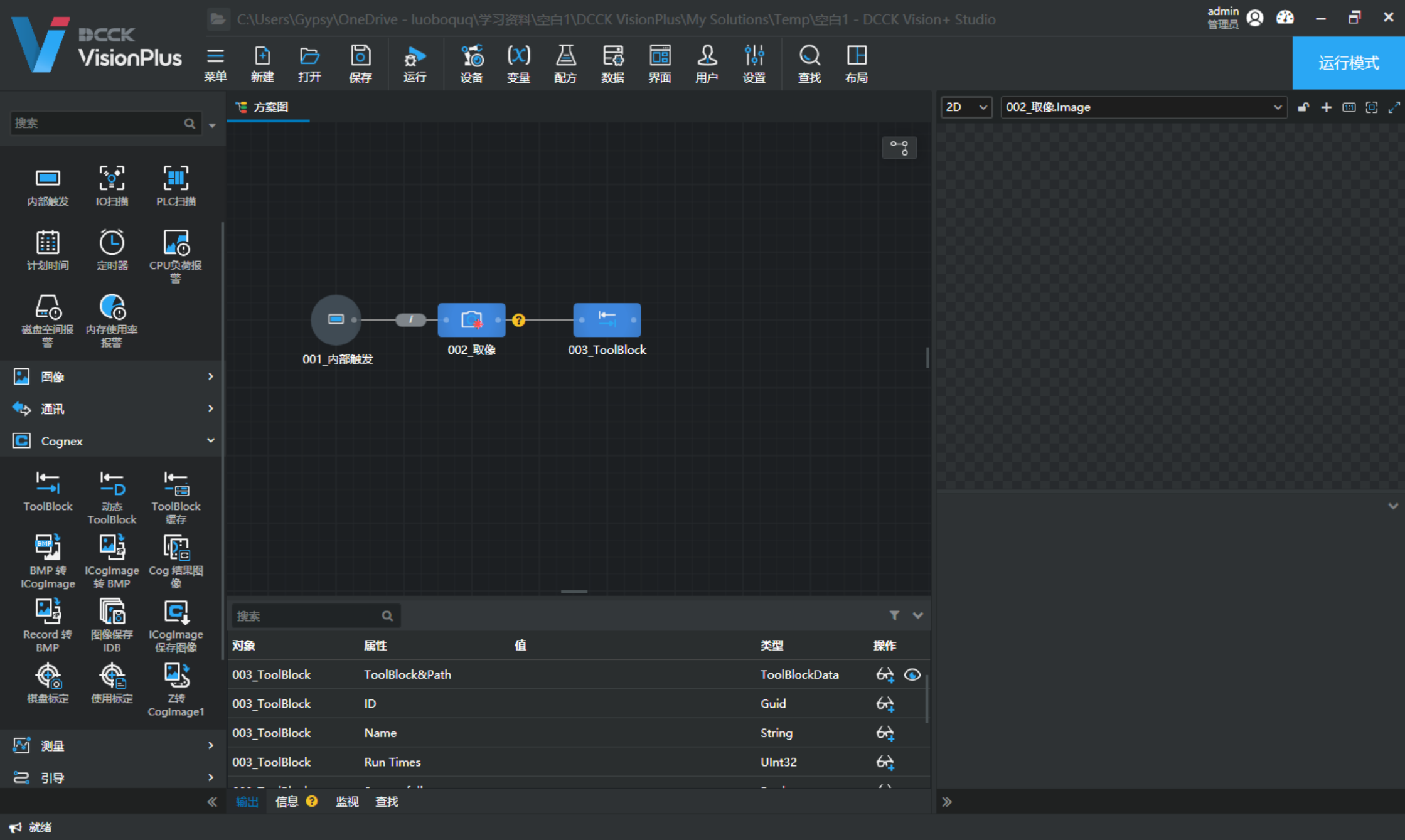Switch to the 查找 bottom tab
The height and width of the screenshot is (840, 1405).
(x=387, y=802)
